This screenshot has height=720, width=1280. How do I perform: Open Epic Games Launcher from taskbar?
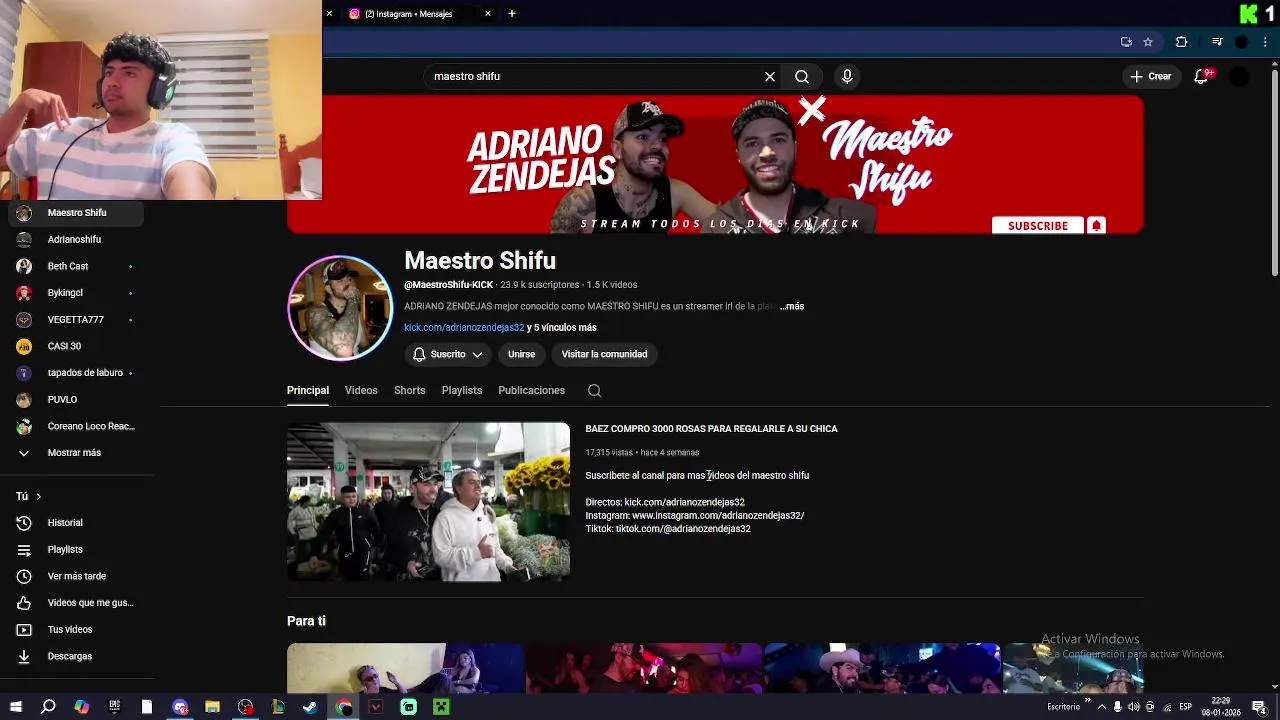pyautogui.click(x=114, y=707)
